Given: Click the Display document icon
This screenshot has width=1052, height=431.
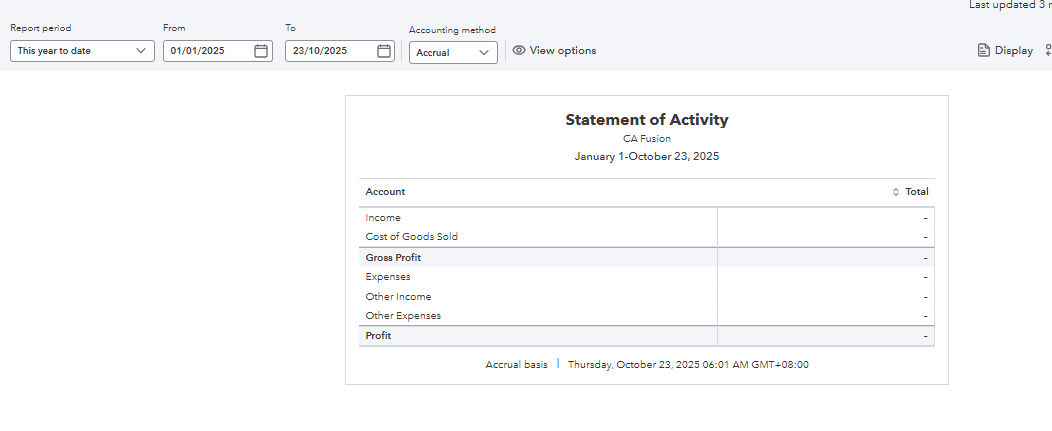Looking at the screenshot, I should (984, 51).
